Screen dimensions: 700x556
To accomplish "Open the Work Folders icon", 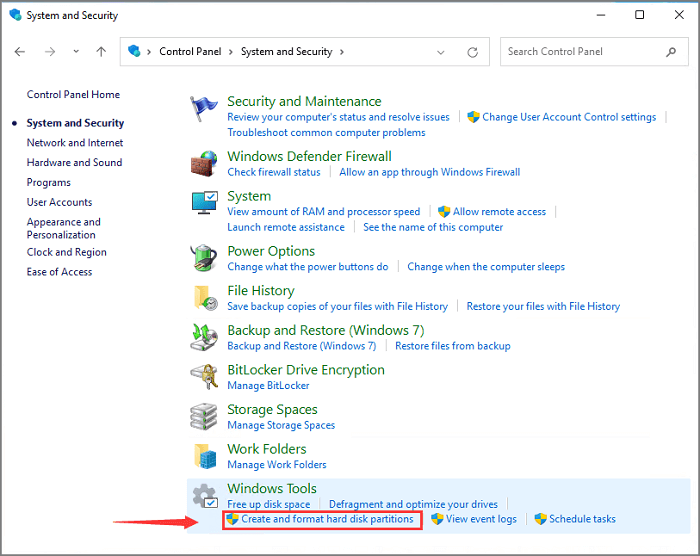I will [x=204, y=457].
